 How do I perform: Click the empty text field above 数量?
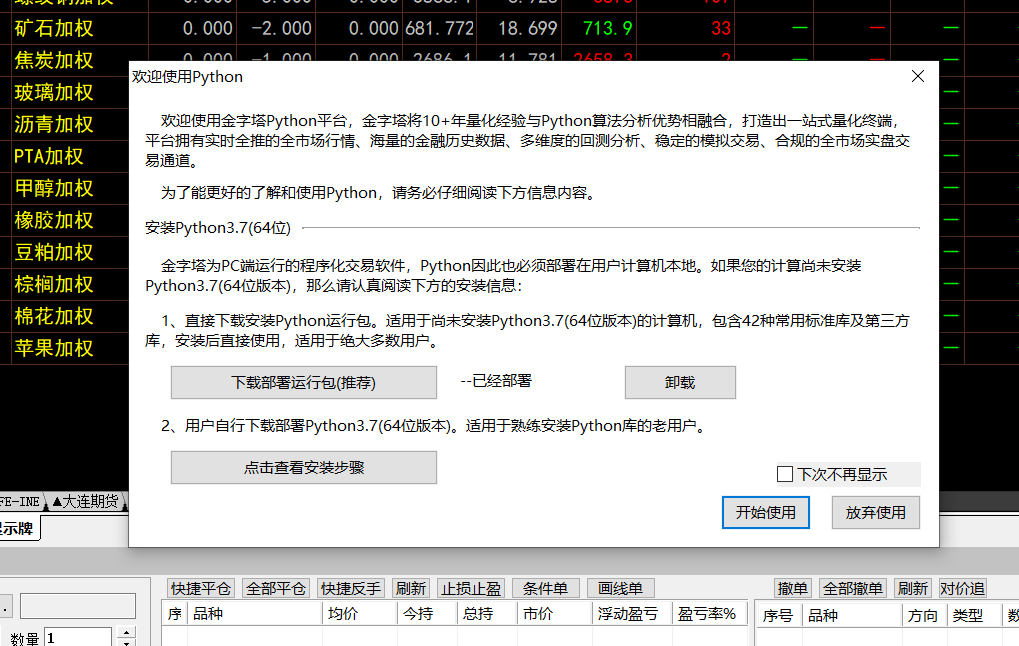tap(78, 606)
